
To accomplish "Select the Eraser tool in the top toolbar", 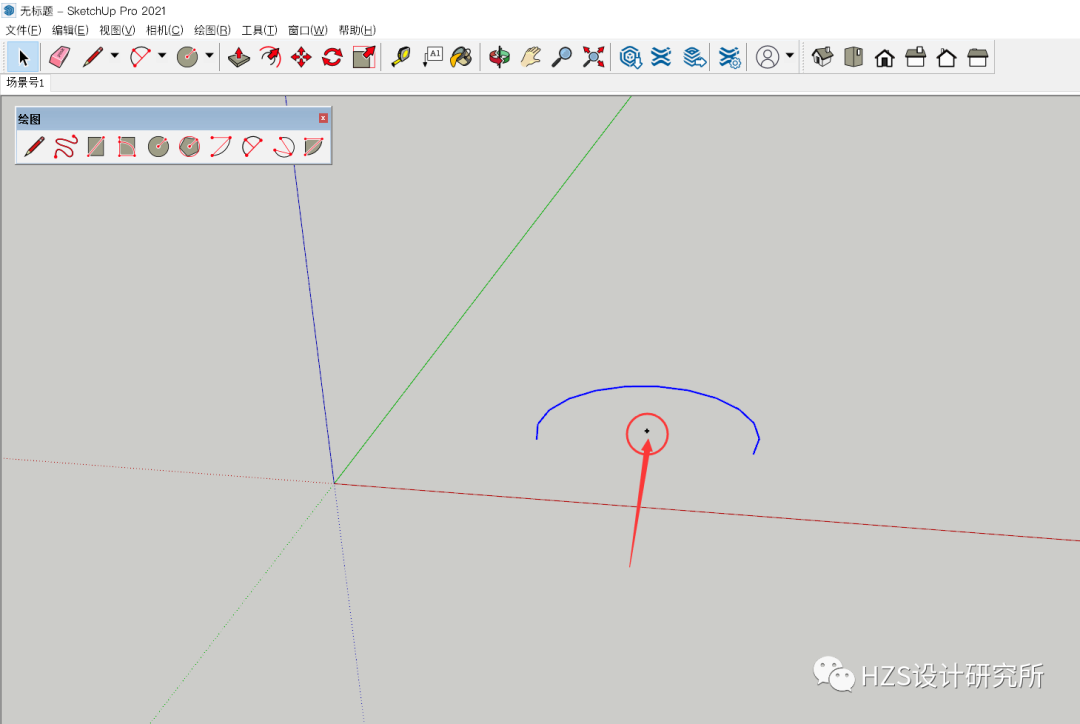I will (59, 57).
